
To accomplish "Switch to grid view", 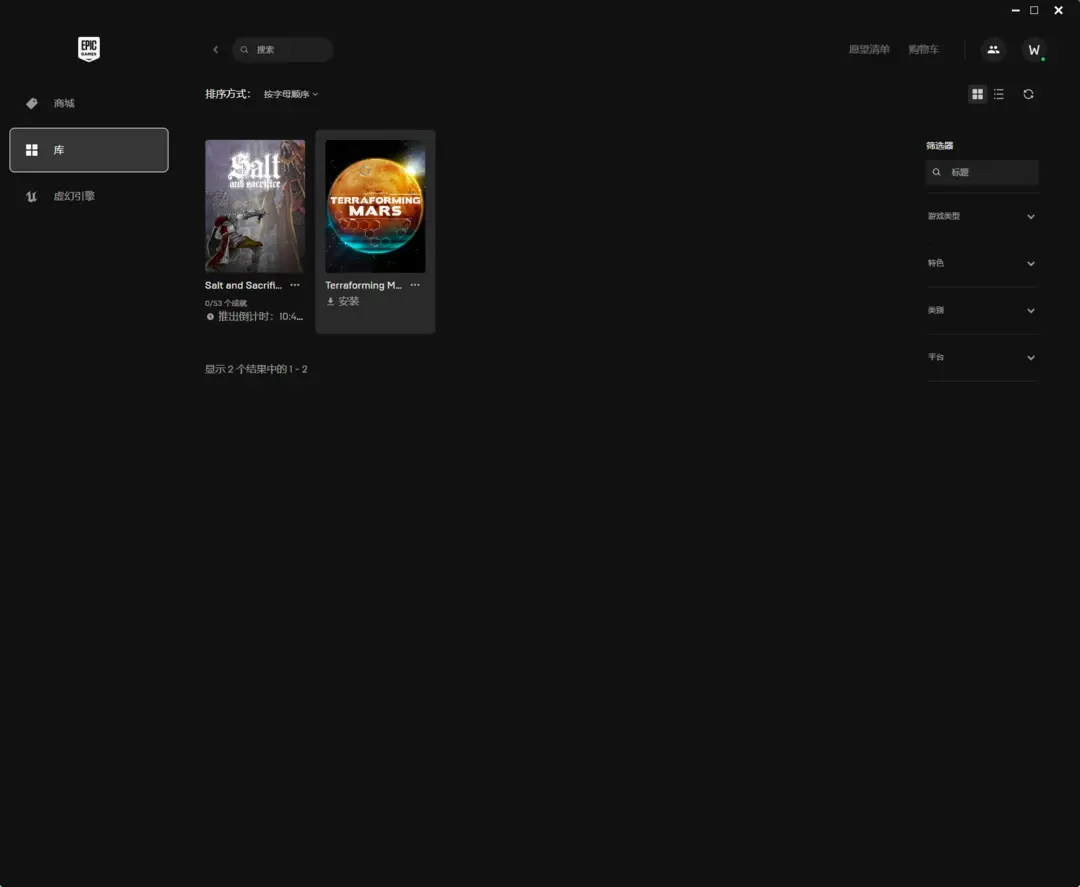I will pos(977,94).
